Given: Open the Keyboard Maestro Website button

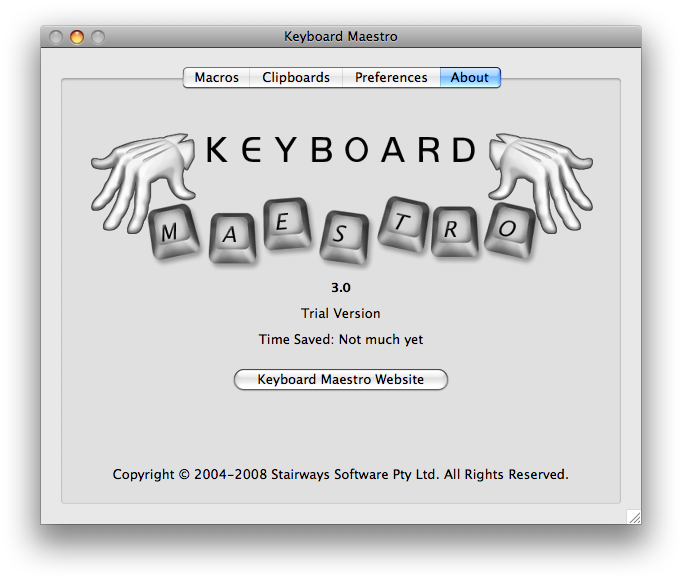Looking at the screenshot, I should click(341, 379).
